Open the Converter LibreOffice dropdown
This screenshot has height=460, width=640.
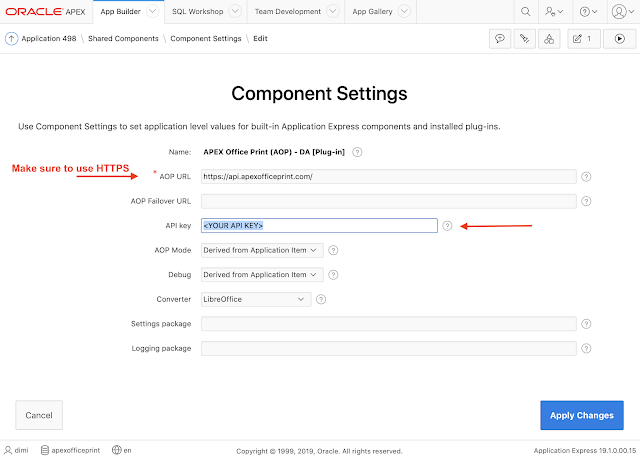(x=256, y=298)
